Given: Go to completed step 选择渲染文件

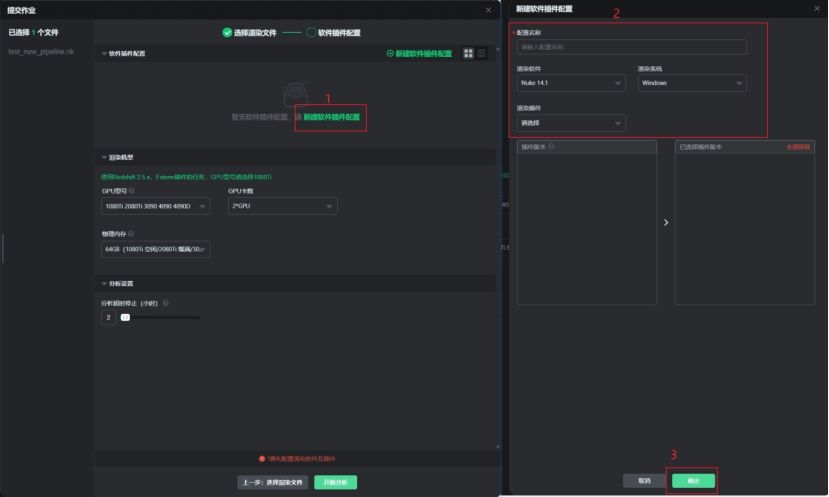Looking at the screenshot, I should (250, 33).
